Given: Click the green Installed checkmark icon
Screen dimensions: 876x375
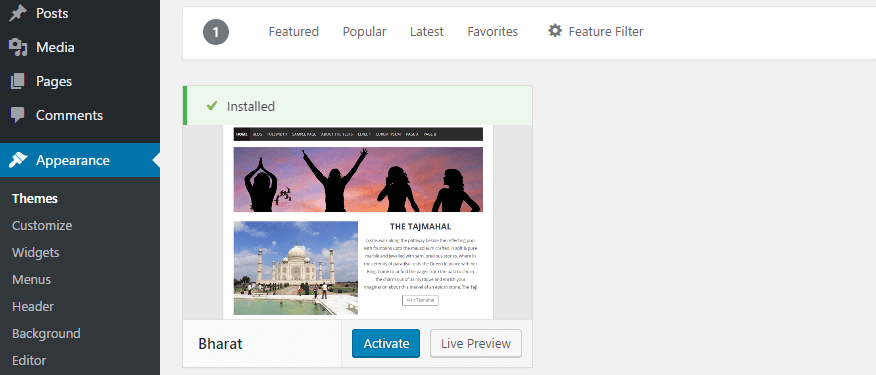Looking at the screenshot, I should [x=212, y=106].
